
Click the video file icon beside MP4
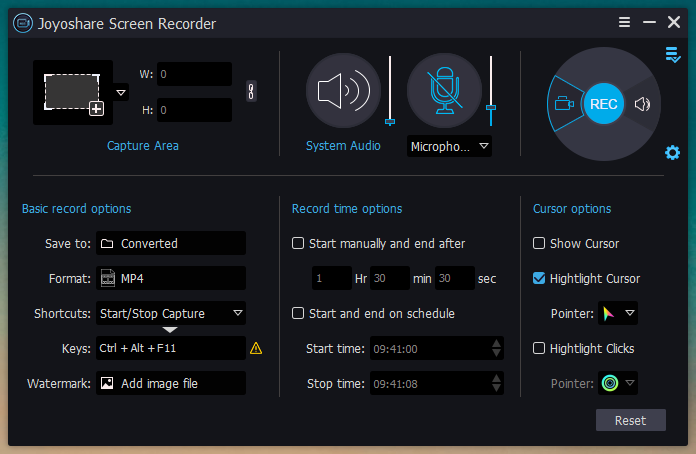[108, 278]
